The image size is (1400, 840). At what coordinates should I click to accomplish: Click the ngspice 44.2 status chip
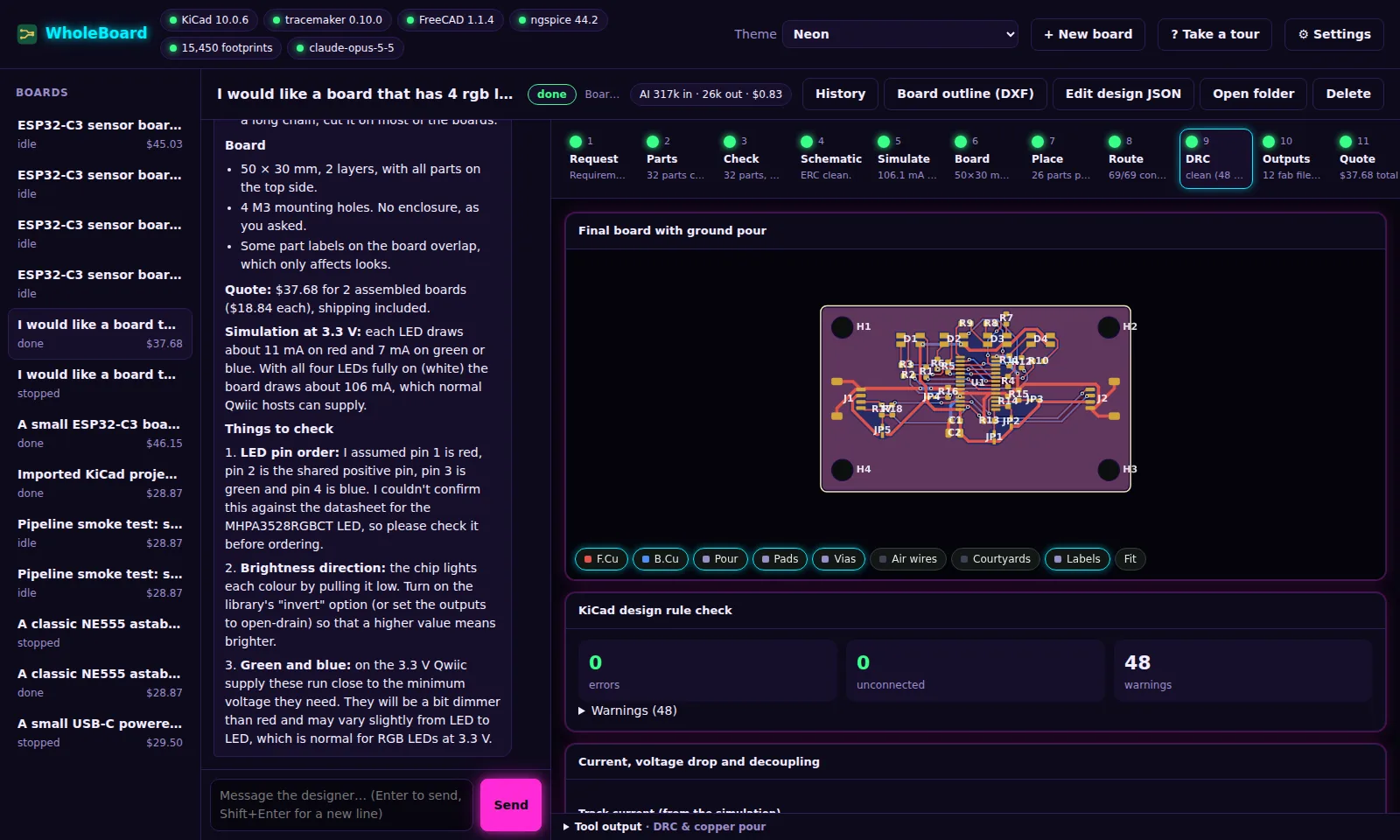coord(558,19)
